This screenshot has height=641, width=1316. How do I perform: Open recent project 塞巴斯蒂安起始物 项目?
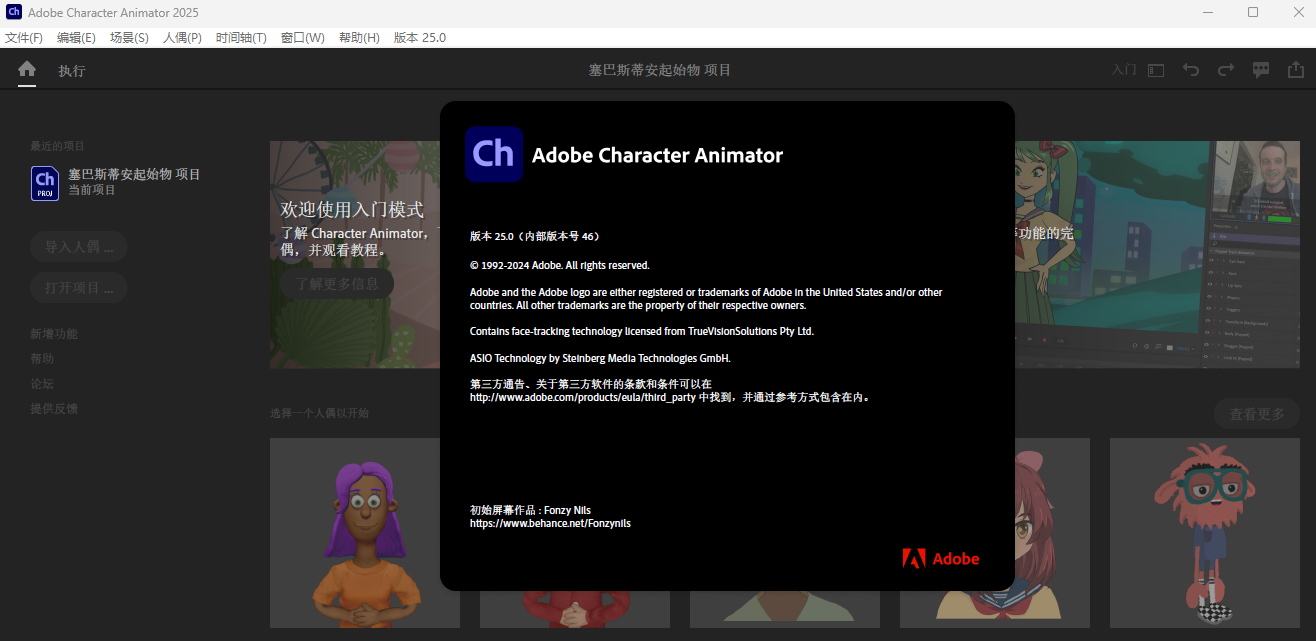pos(116,182)
